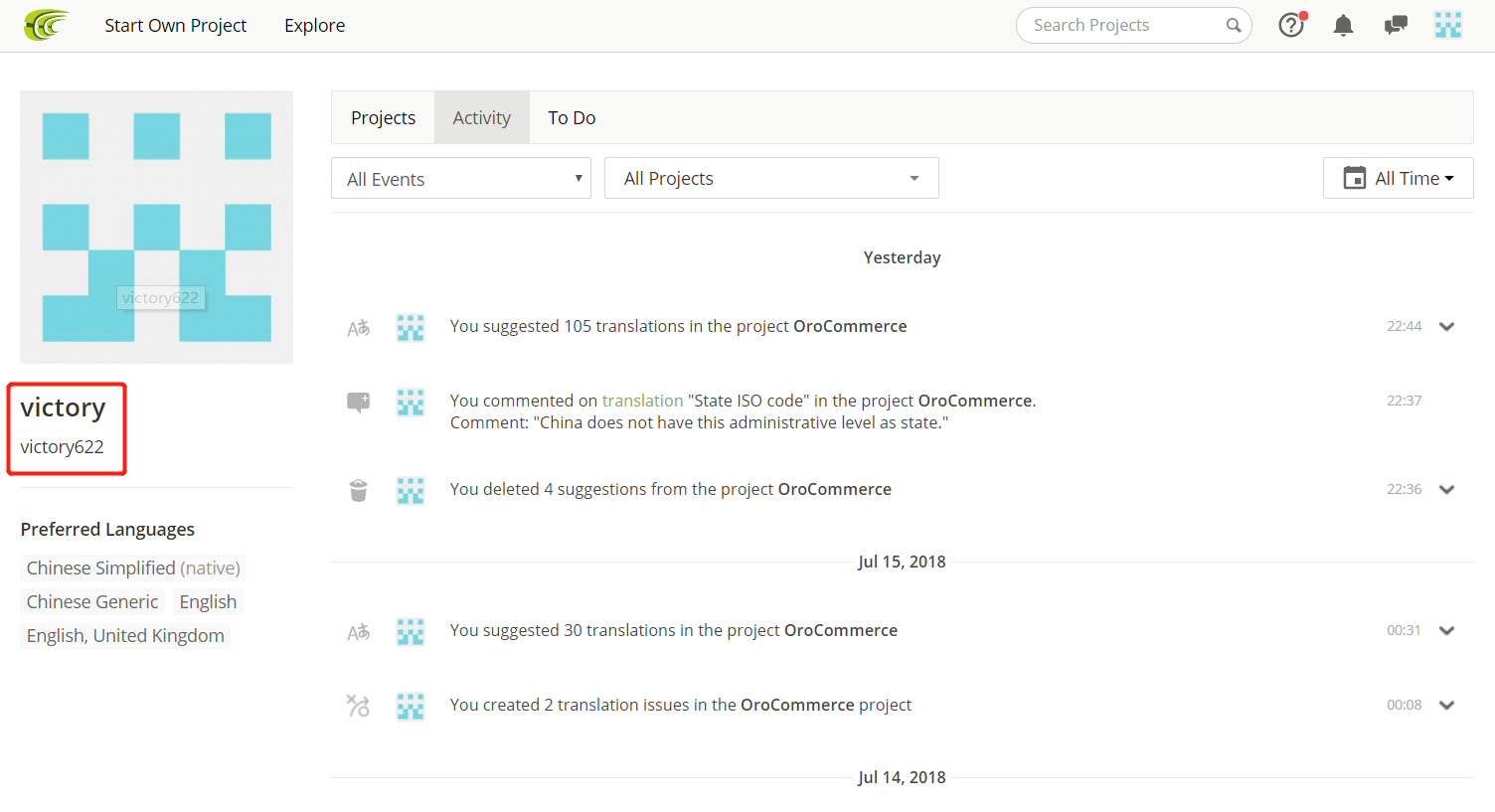Click avatar next to deleted 4 suggestions entry
Screen dimensions: 1495x812
(x=411, y=490)
